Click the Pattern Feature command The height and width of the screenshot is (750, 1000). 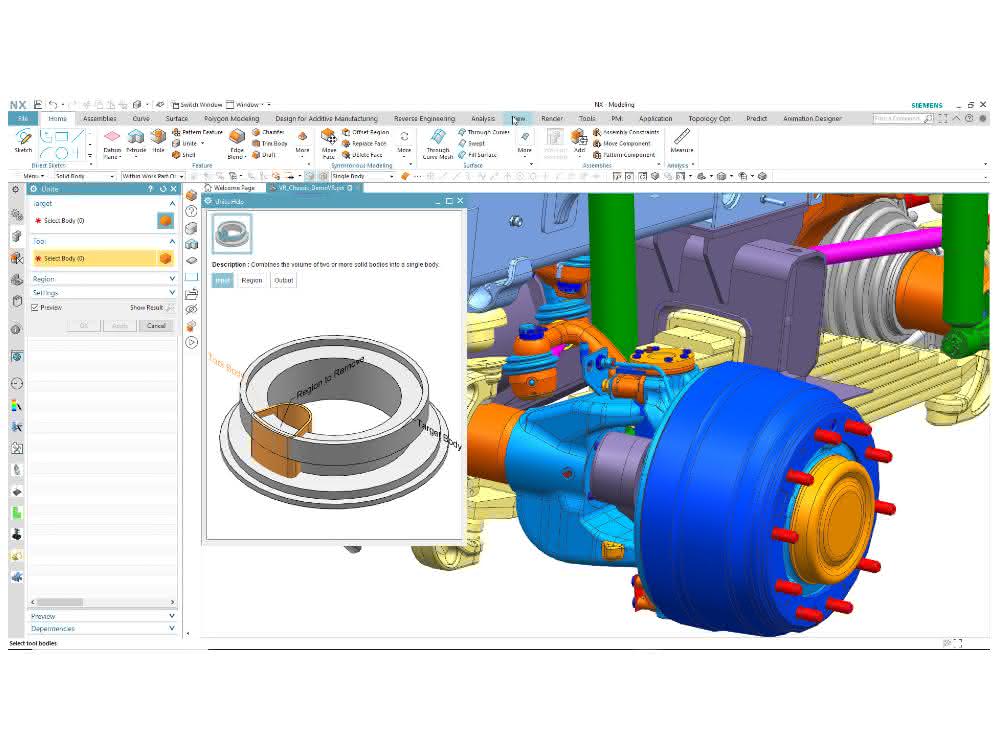point(197,132)
